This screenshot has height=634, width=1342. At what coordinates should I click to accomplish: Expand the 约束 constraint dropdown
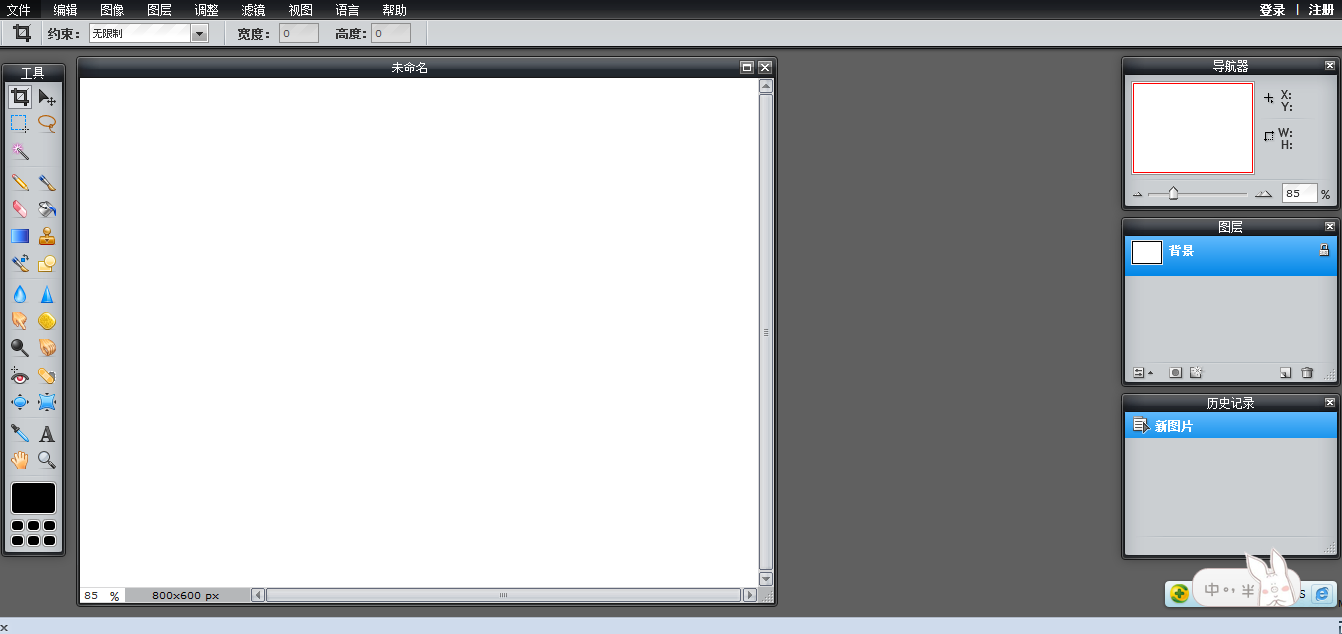(x=148, y=33)
